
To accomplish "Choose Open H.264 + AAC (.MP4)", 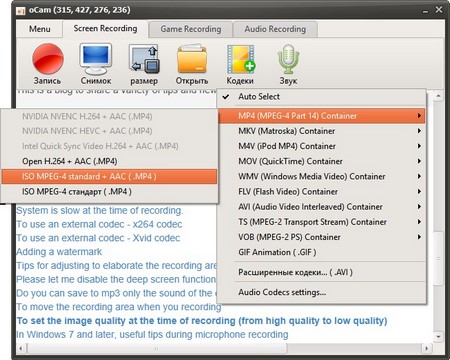I will pos(109,161).
